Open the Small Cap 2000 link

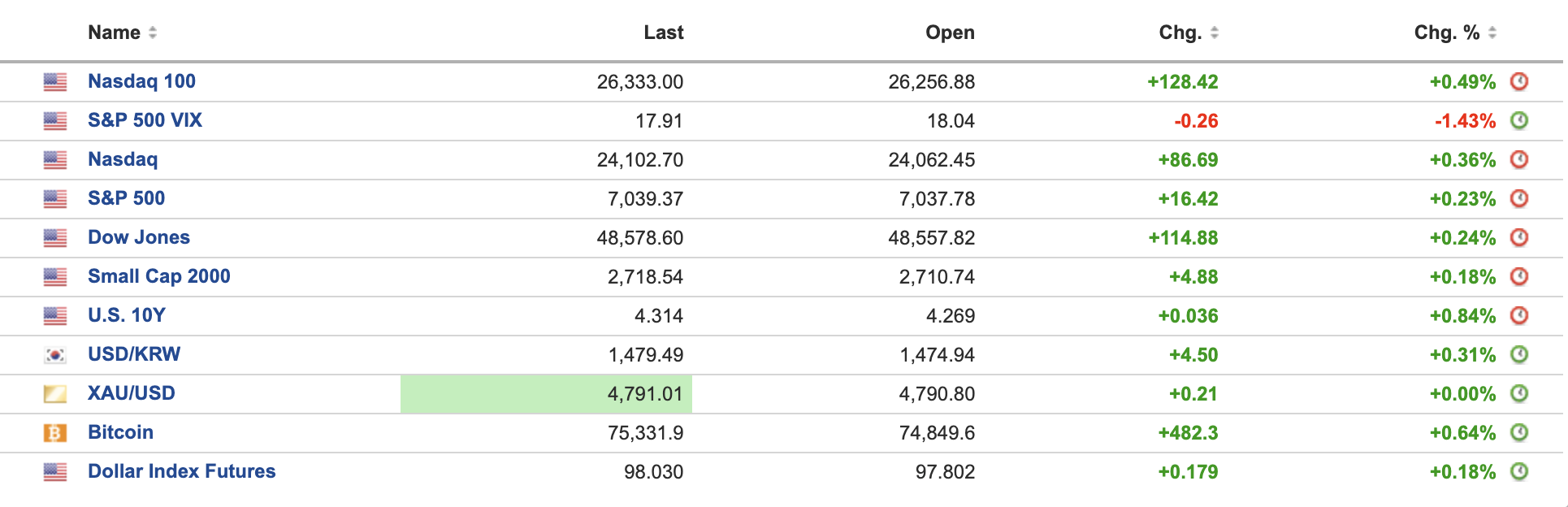158,276
